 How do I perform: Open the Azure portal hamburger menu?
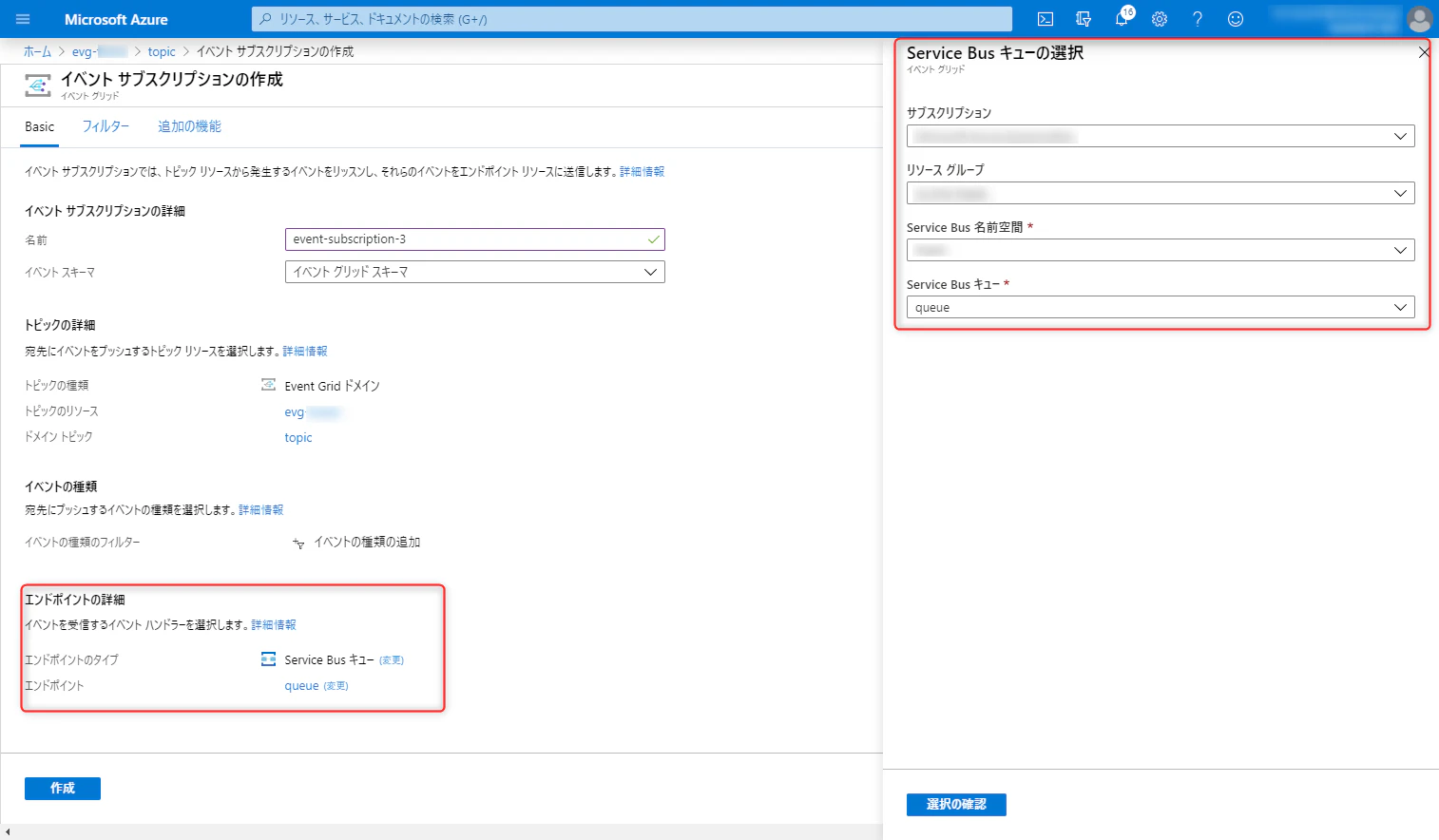tap(23, 19)
